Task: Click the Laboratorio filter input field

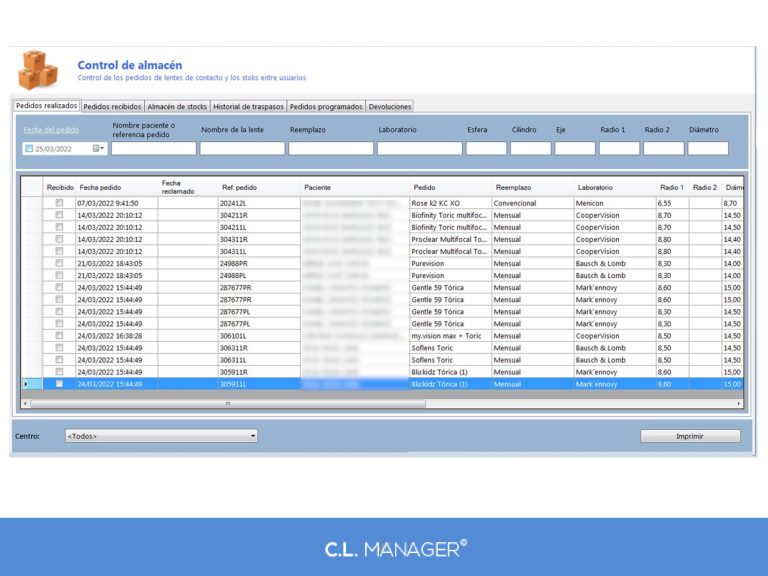Action: tap(419, 148)
